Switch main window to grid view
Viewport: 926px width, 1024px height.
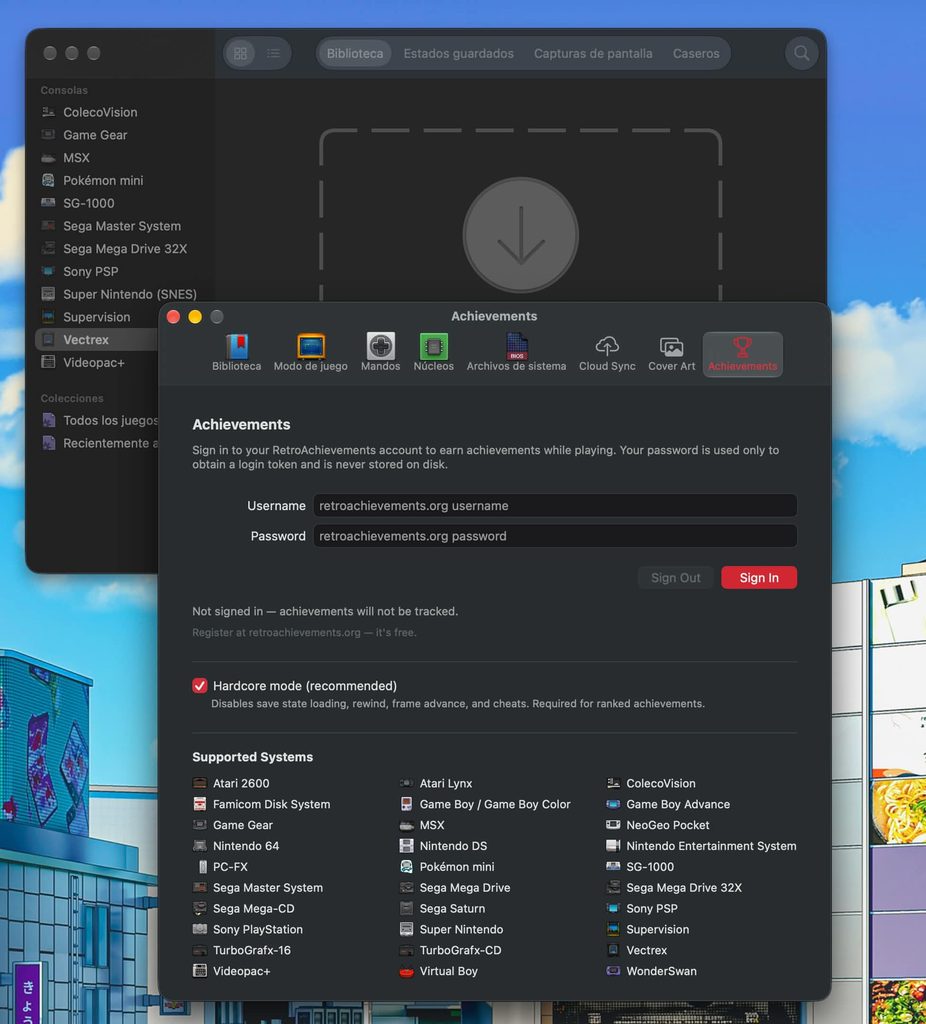pyautogui.click(x=241, y=53)
